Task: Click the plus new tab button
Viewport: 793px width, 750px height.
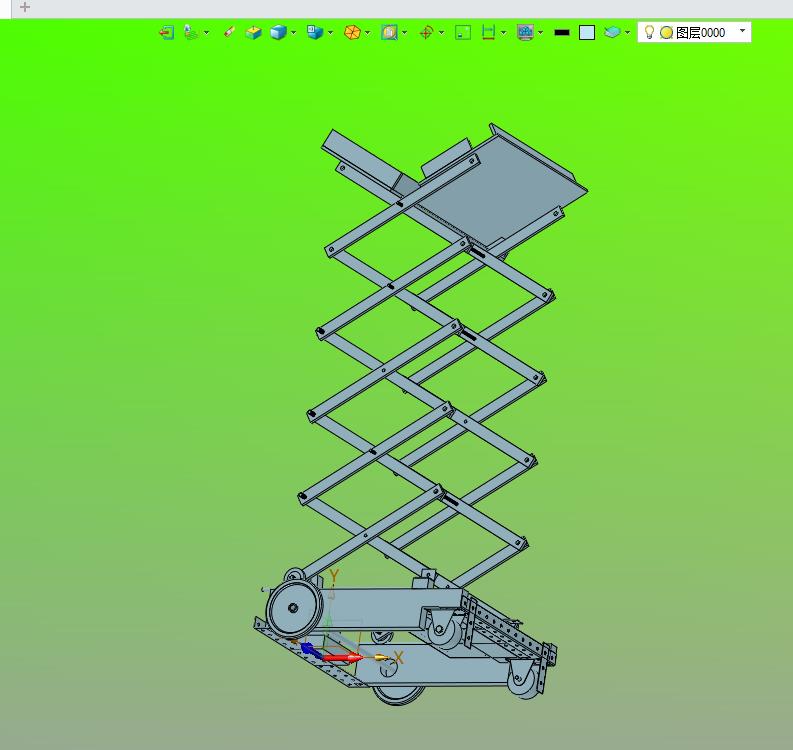Action: [24, 7]
